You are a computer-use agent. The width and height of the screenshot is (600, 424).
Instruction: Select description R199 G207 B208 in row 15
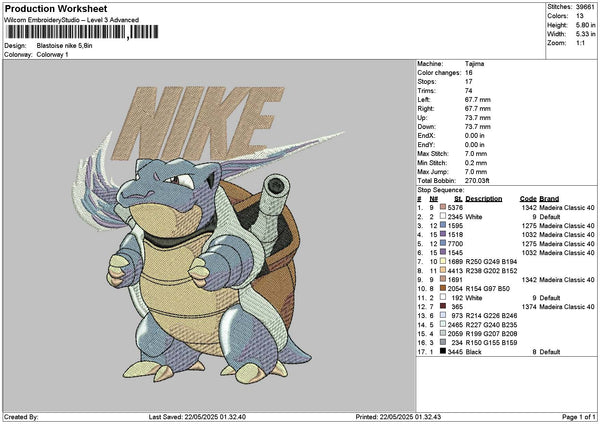click(491, 334)
